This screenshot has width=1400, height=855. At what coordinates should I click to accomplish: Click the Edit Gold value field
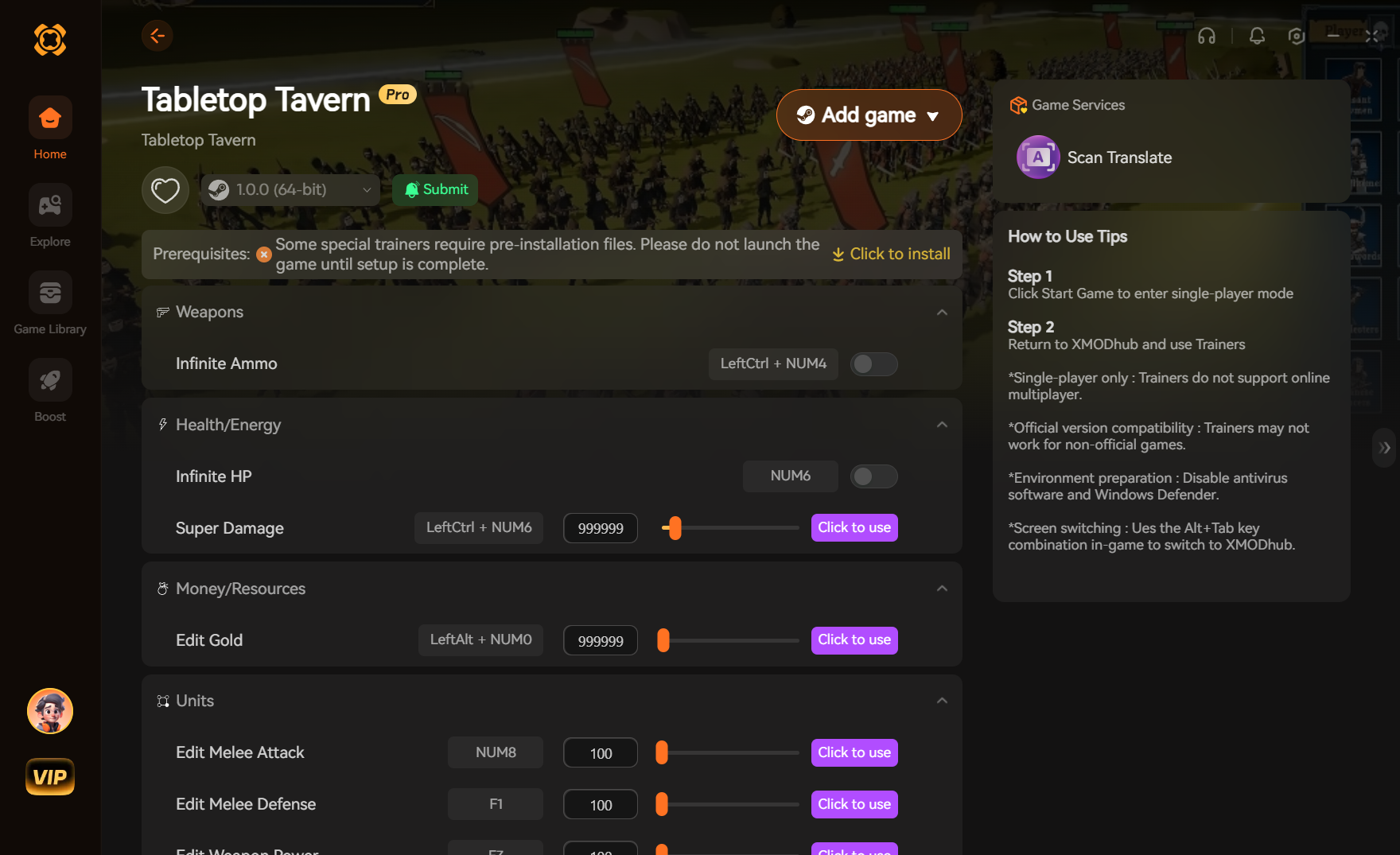(601, 640)
